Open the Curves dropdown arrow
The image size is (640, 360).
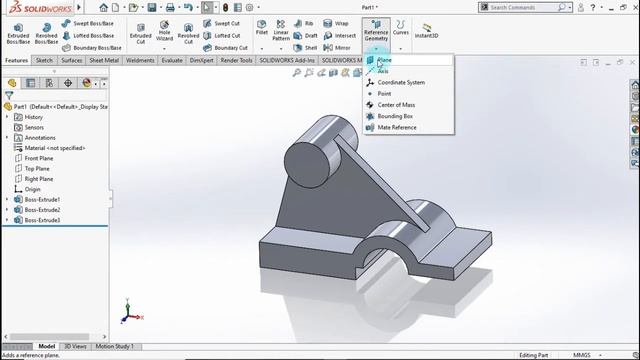pyautogui.click(x=400, y=49)
